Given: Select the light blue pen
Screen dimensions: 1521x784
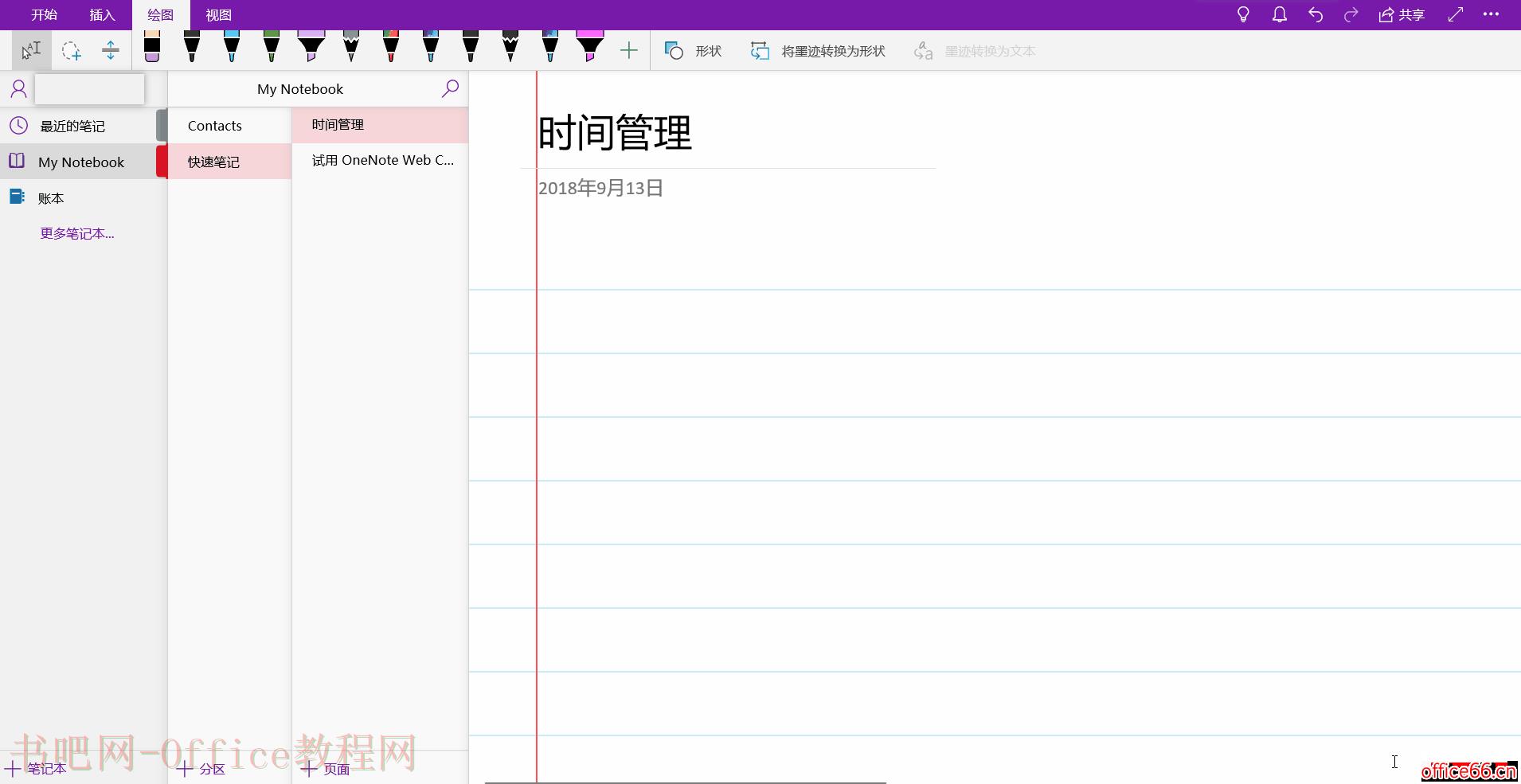Looking at the screenshot, I should click(232, 47).
